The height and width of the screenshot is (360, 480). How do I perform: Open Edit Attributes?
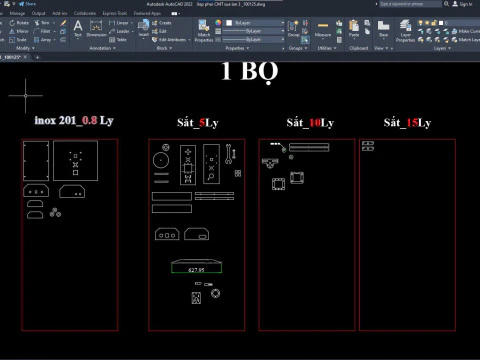point(169,40)
